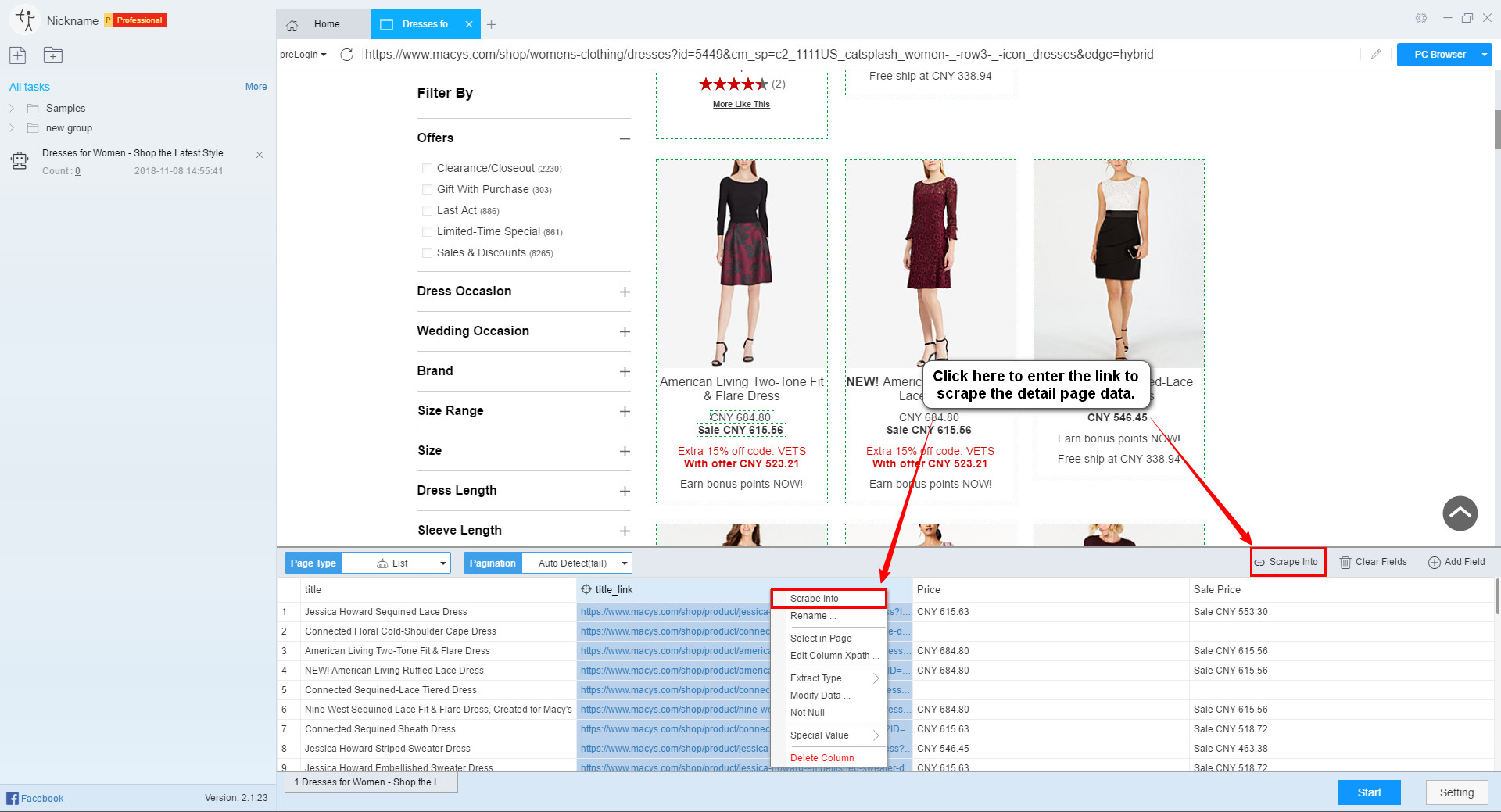Image resolution: width=1501 pixels, height=812 pixels.
Task: Click the edit URL pencil icon
Action: click(1376, 55)
